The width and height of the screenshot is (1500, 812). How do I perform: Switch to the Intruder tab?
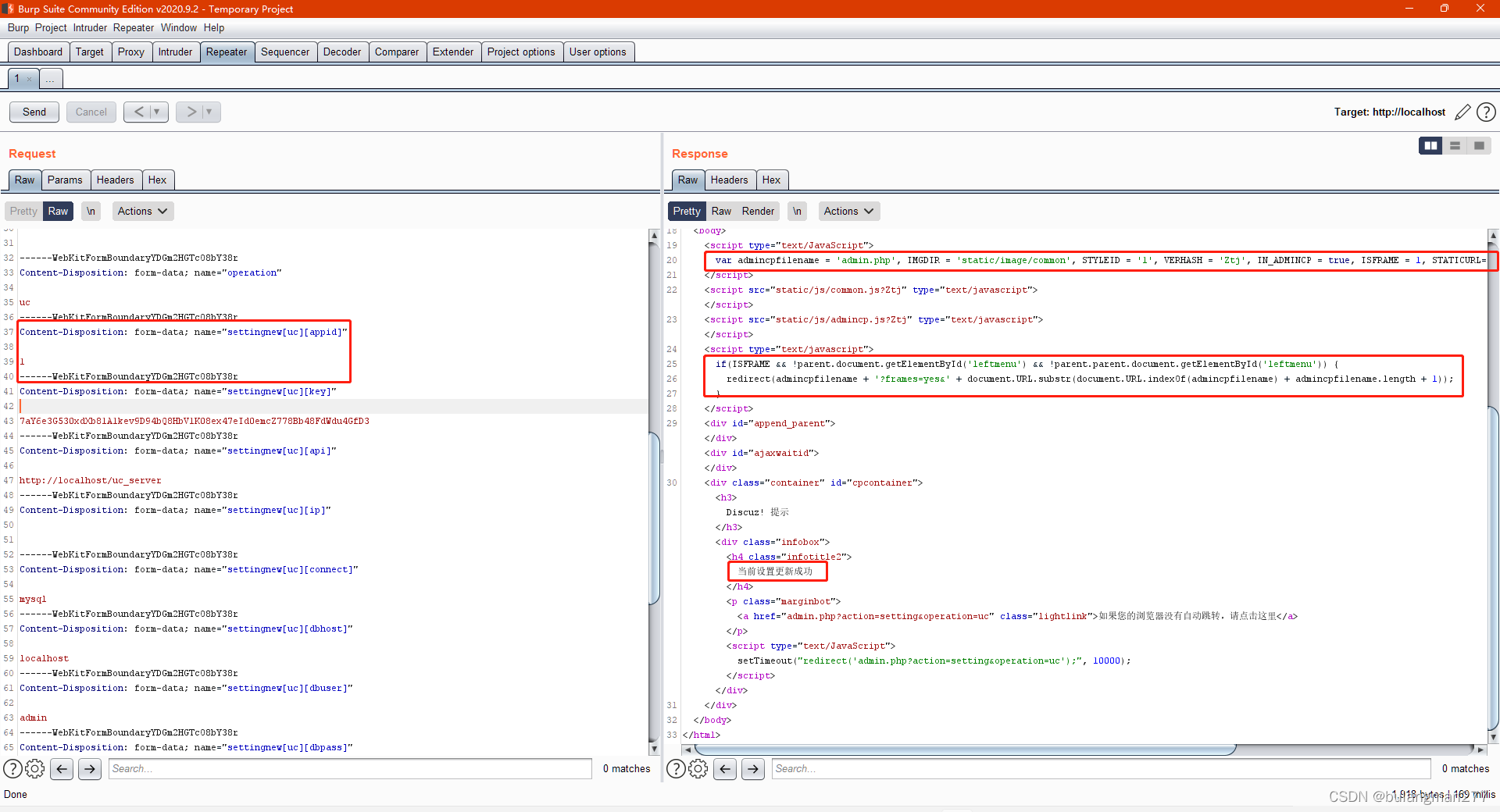coord(175,52)
